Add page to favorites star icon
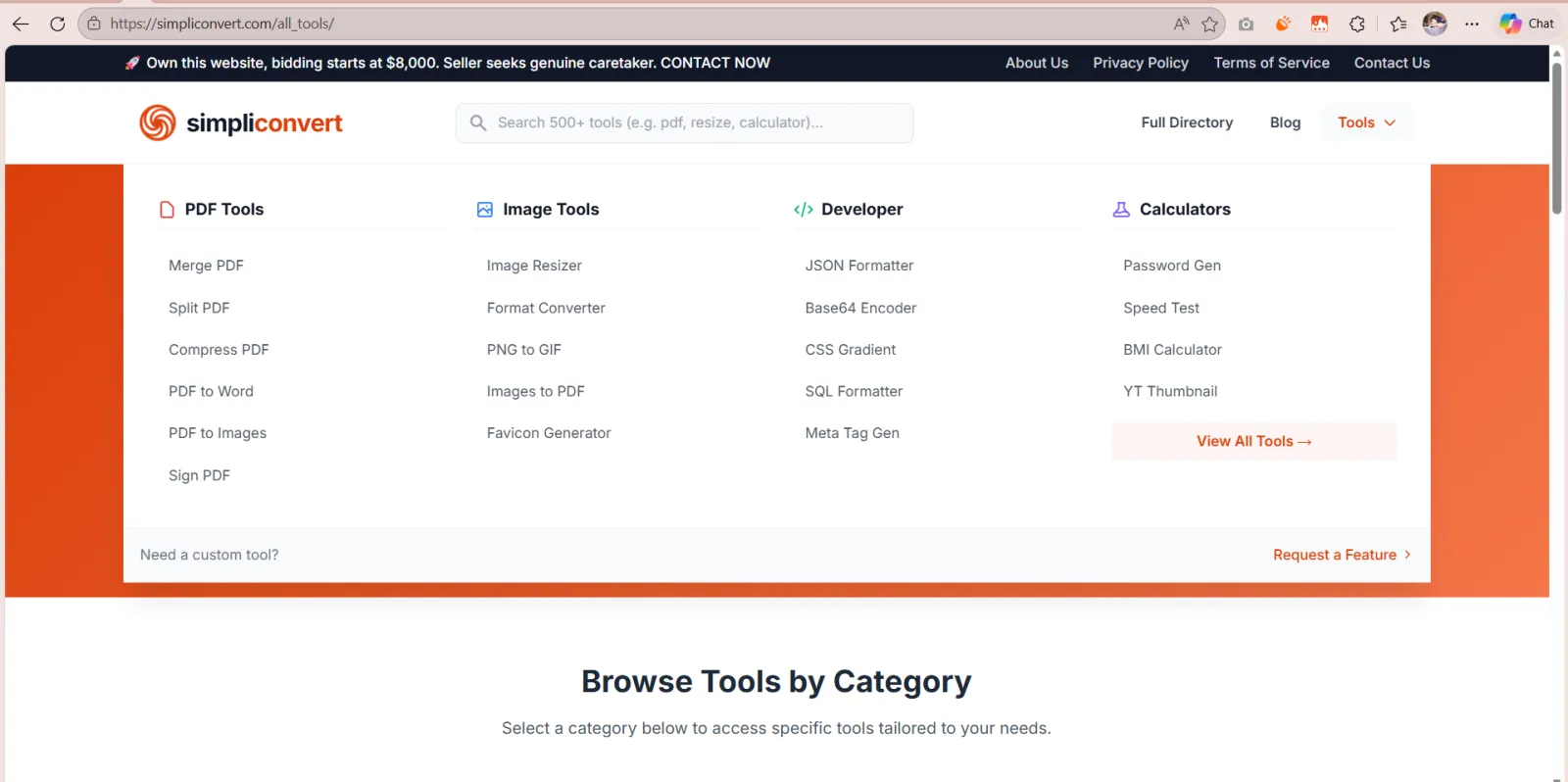 click(1210, 24)
